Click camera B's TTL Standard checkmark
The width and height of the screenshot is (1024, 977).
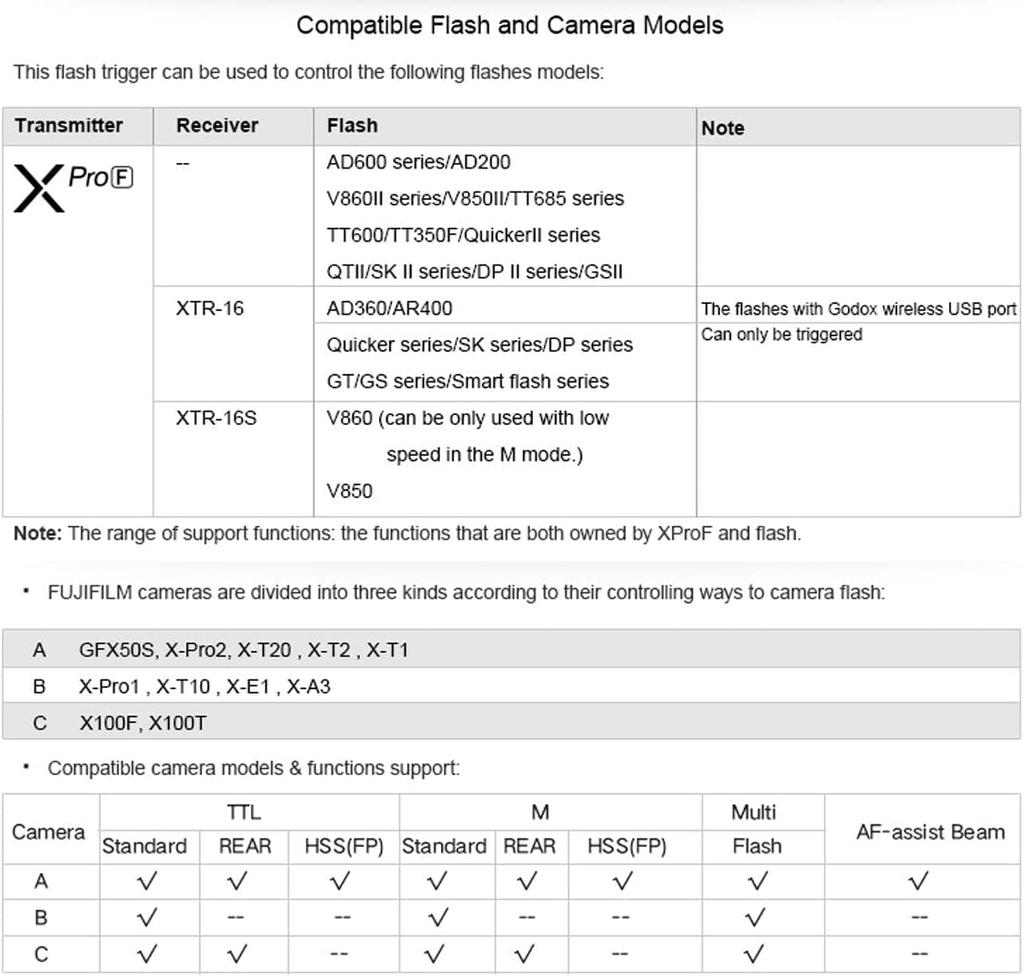point(146,917)
